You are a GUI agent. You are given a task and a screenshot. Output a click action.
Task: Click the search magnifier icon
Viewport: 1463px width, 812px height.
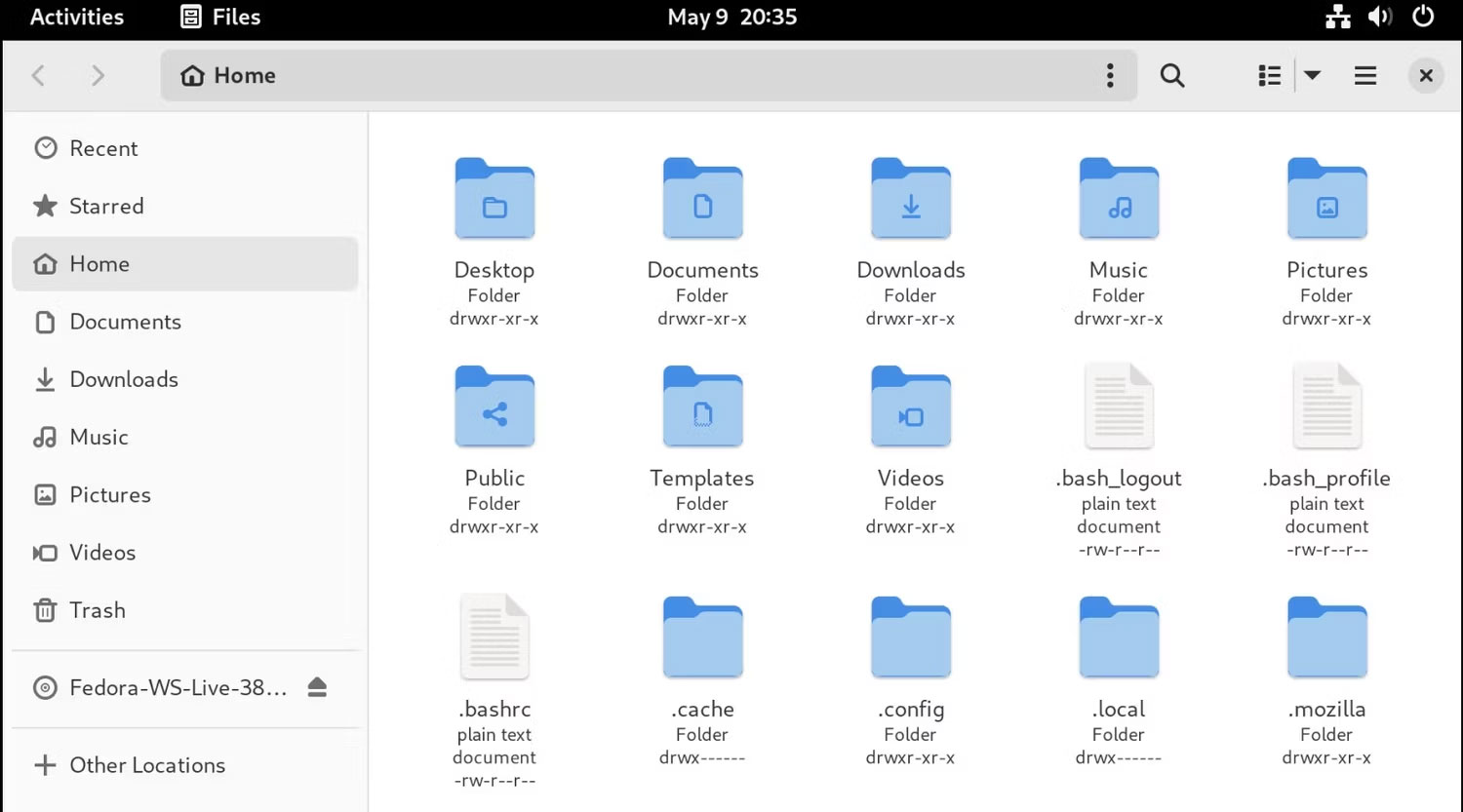[1172, 75]
